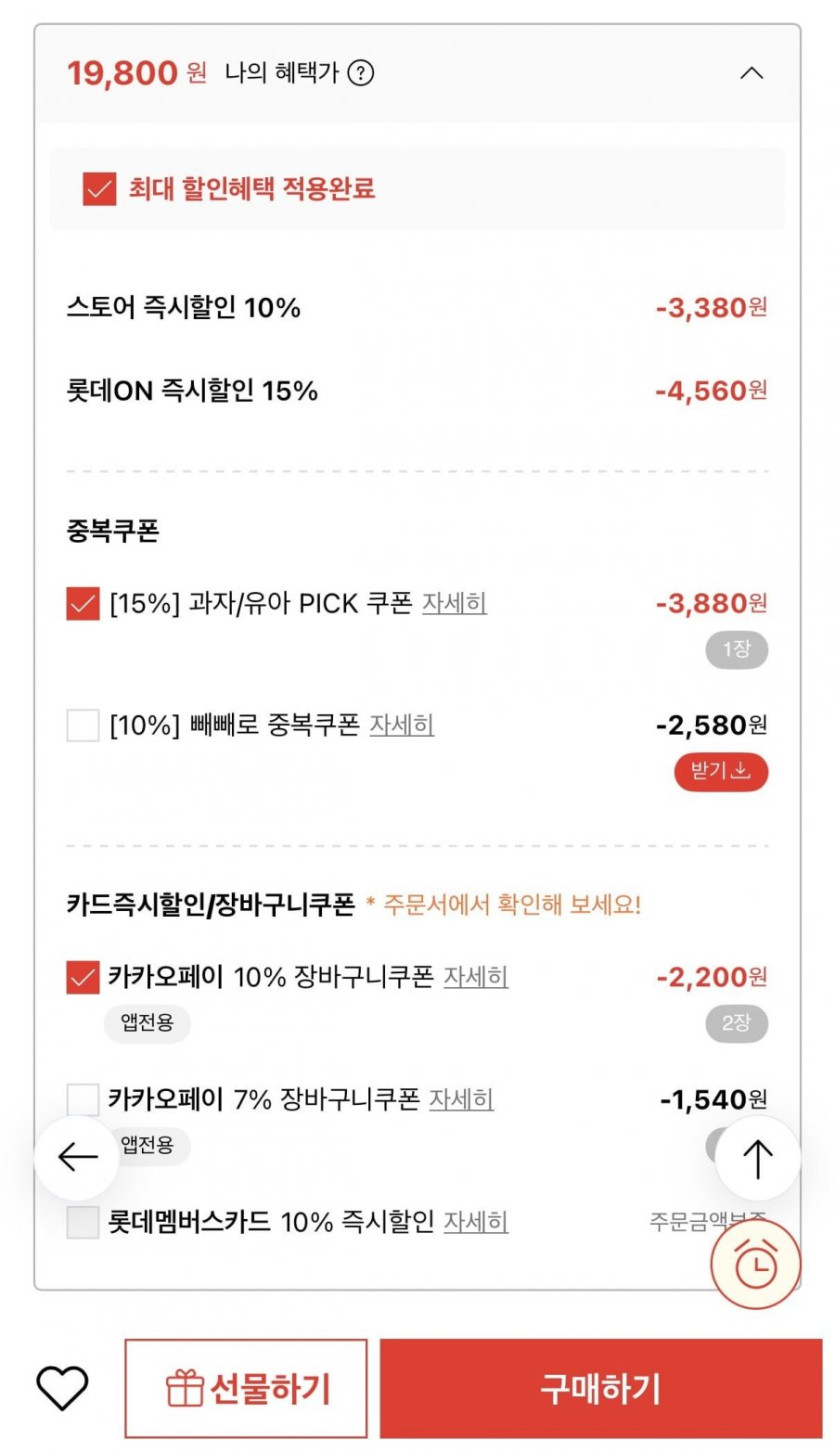The image size is (835, 1451).
Task: Tap download icon on 받기 badge
Action: tap(741, 771)
